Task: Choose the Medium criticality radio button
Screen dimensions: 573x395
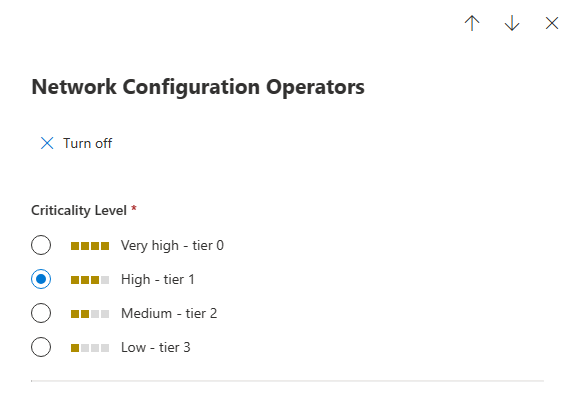Action: click(x=41, y=313)
